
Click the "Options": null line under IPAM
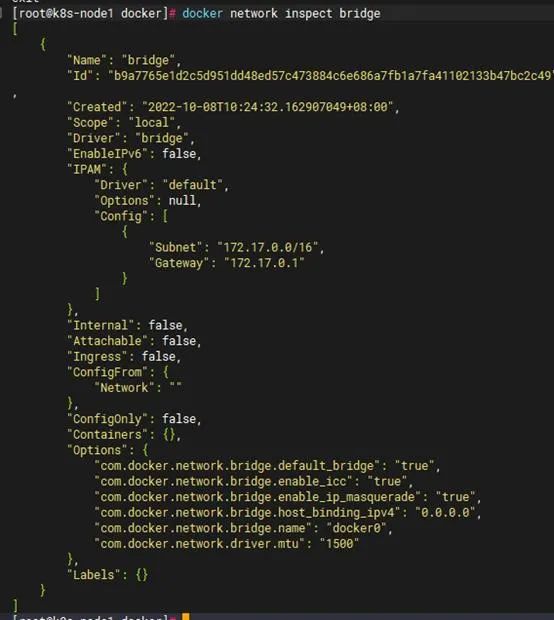click(x=147, y=200)
